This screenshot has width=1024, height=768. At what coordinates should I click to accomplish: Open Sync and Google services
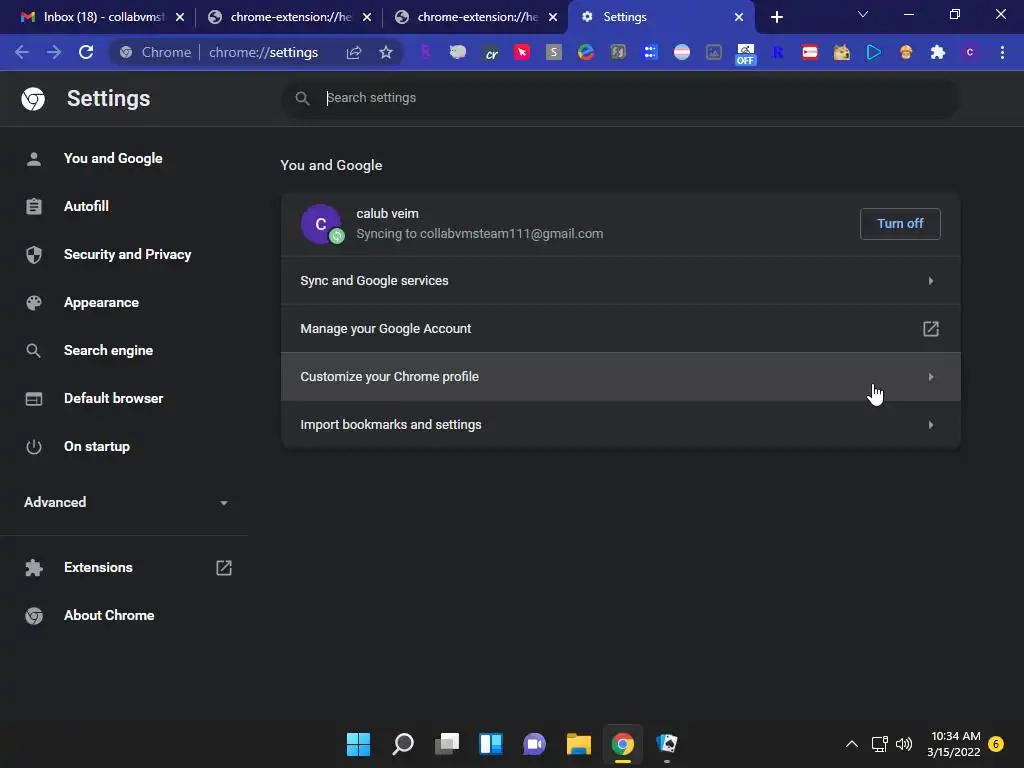tap(620, 281)
